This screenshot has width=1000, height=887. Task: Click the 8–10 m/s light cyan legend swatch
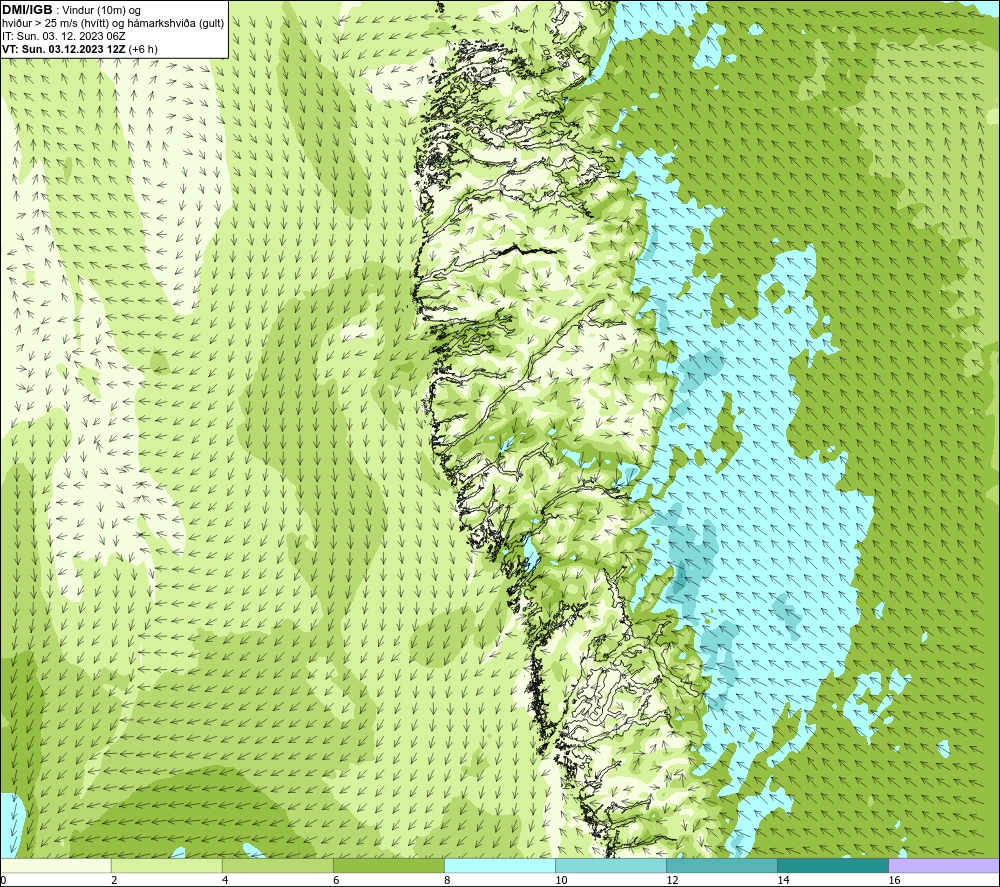pyautogui.click(x=500, y=865)
